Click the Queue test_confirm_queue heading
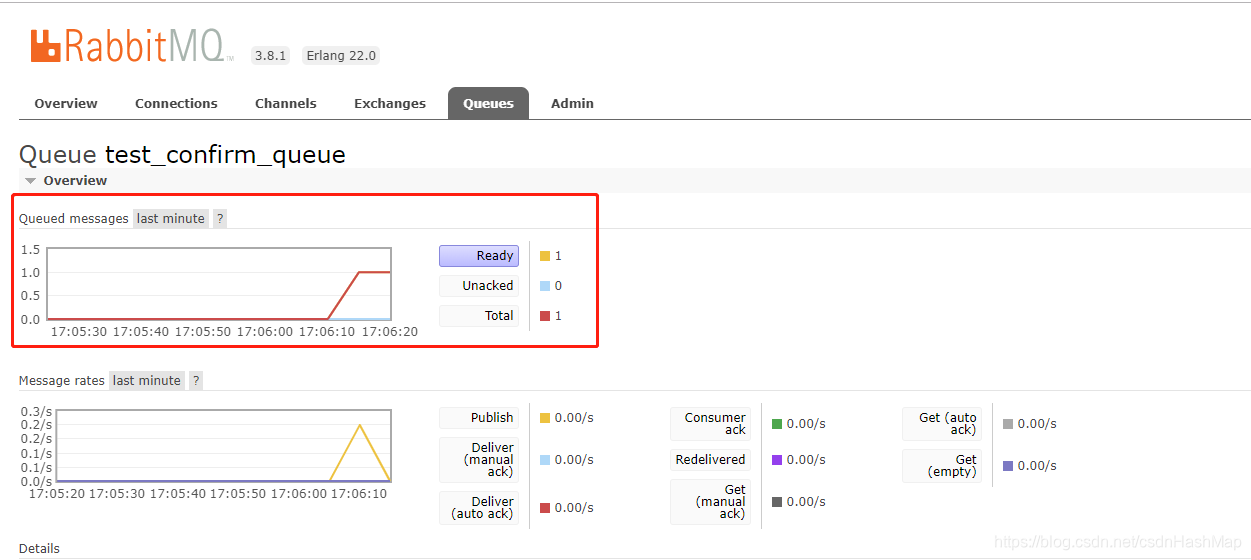This screenshot has height=560, width=1251. [182, 155]
